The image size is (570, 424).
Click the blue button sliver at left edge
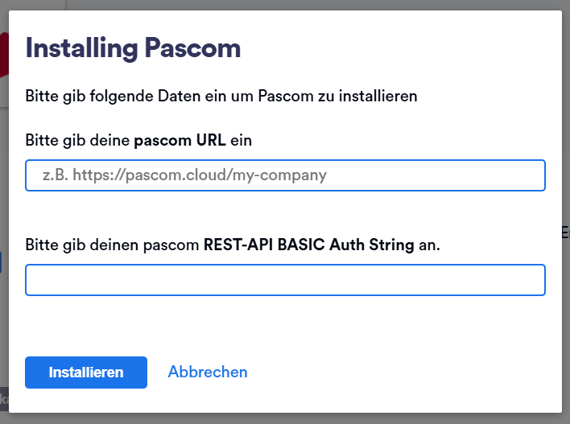coord(1,262)
